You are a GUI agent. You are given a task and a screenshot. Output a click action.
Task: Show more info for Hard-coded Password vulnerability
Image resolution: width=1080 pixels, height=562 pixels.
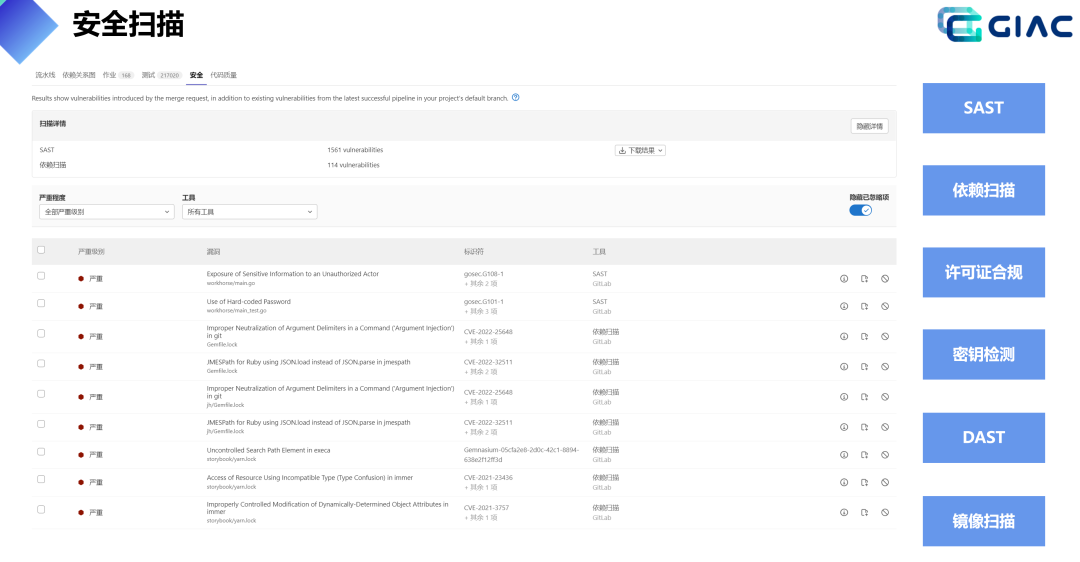[844, 306]
